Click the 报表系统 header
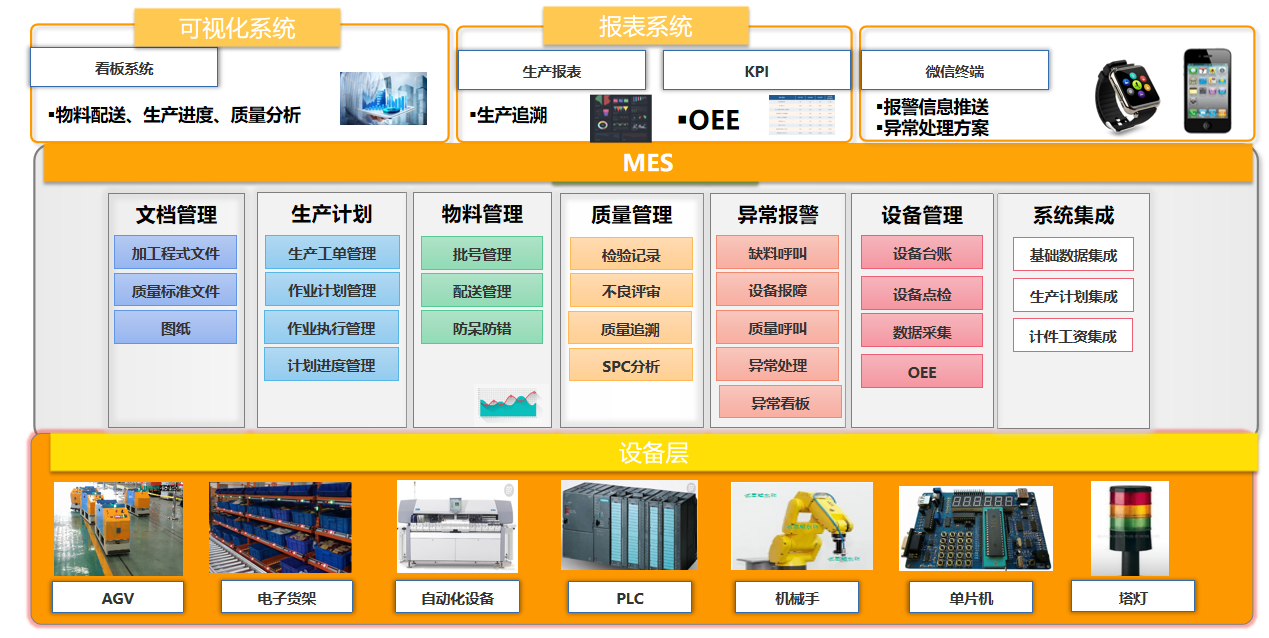Image resolution: width=1269 pixels, height=638 pixels. pyautogui.click(x=646, y=25)
